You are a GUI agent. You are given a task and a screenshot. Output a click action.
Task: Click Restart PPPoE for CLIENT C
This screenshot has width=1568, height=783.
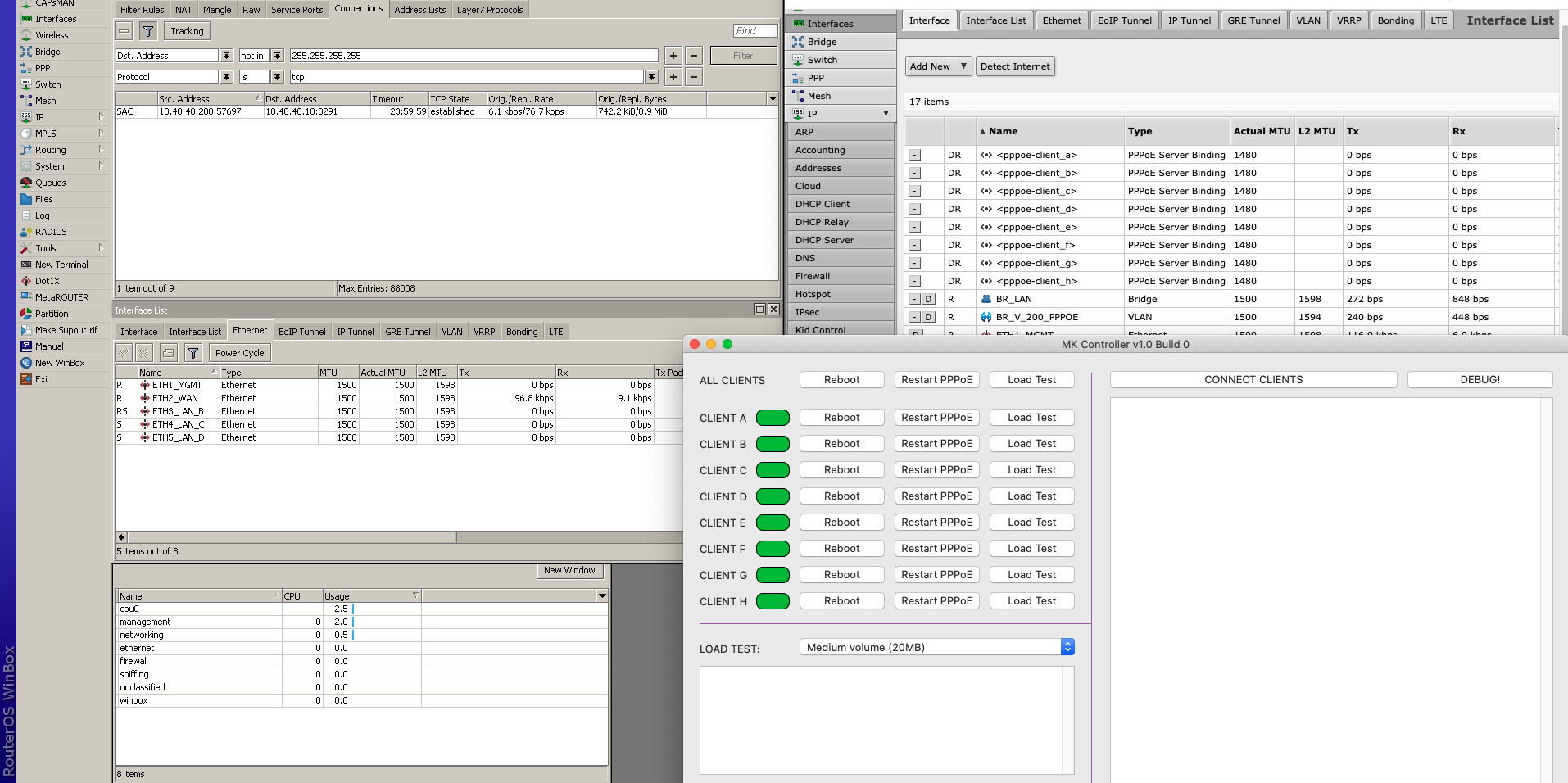click(x=936, y=470)
